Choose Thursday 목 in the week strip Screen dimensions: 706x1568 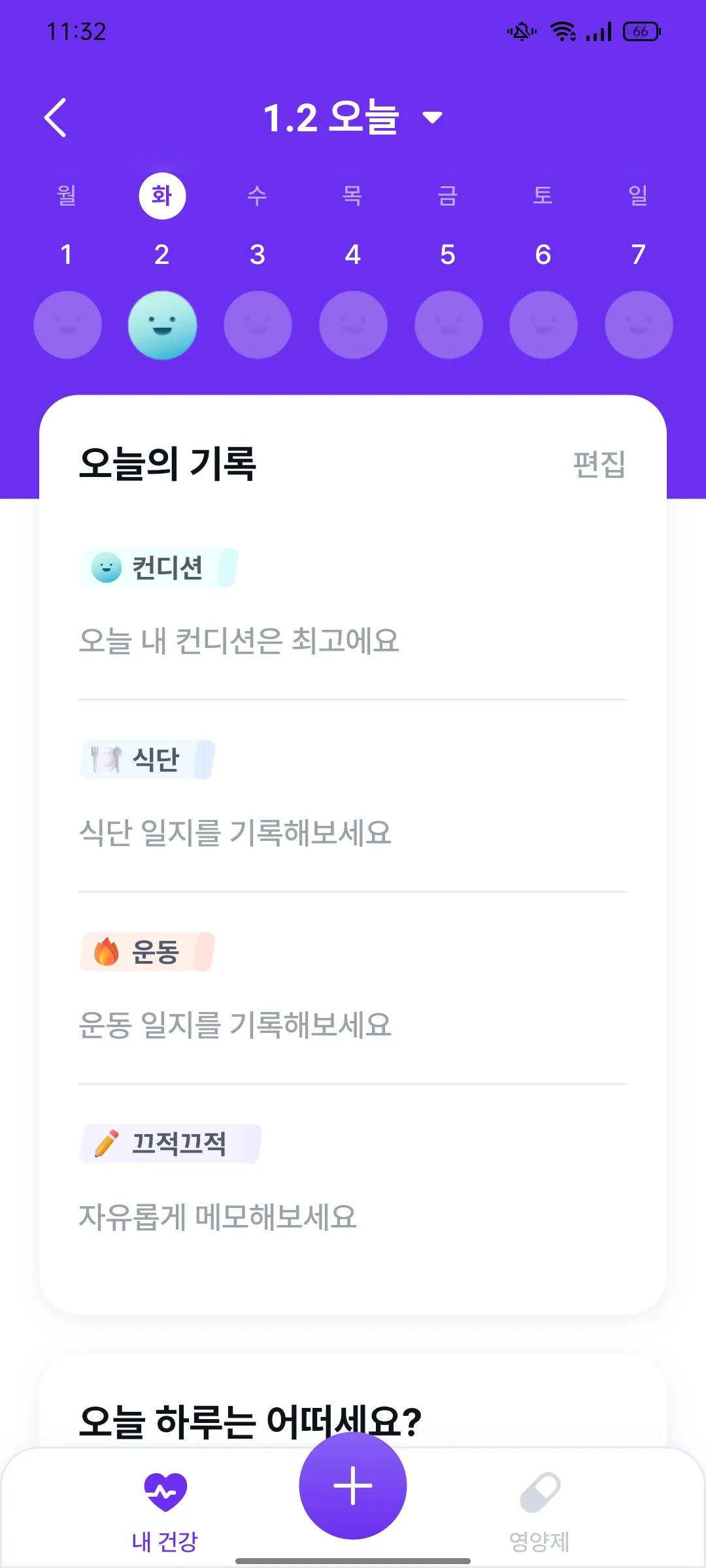(352, 195)
